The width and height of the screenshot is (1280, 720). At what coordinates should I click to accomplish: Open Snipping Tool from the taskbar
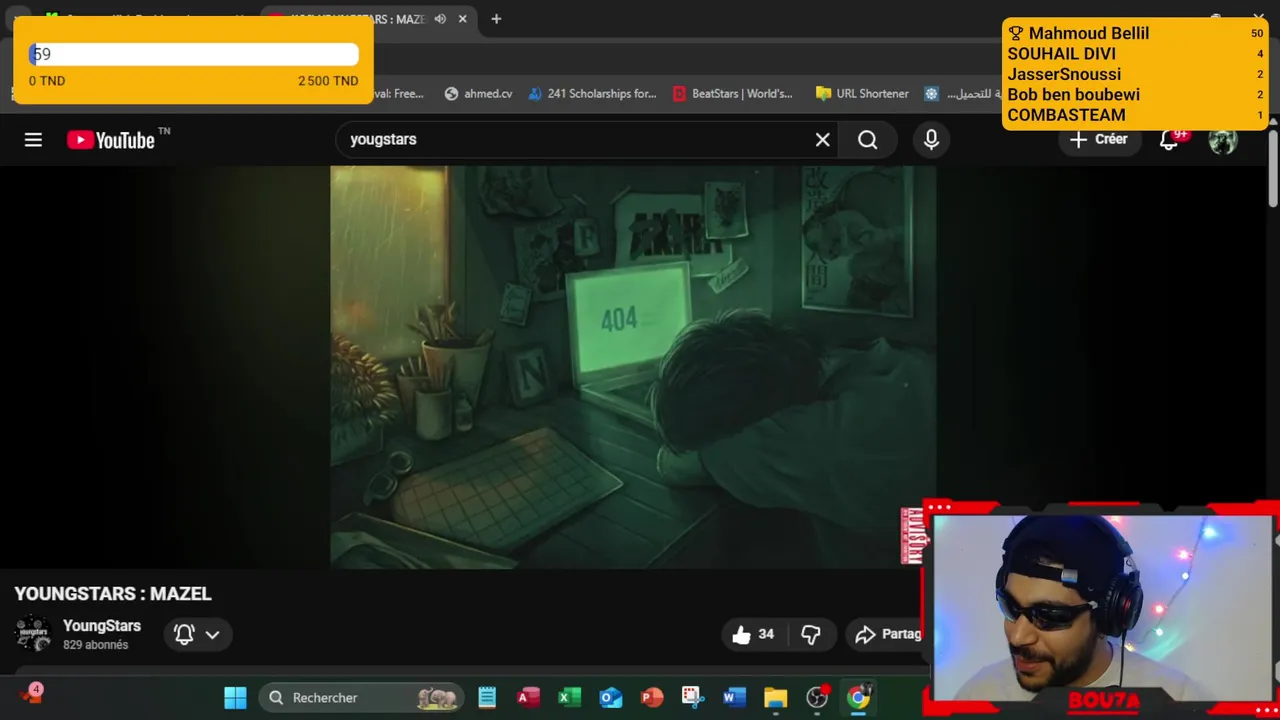click(x=693, y=698)
